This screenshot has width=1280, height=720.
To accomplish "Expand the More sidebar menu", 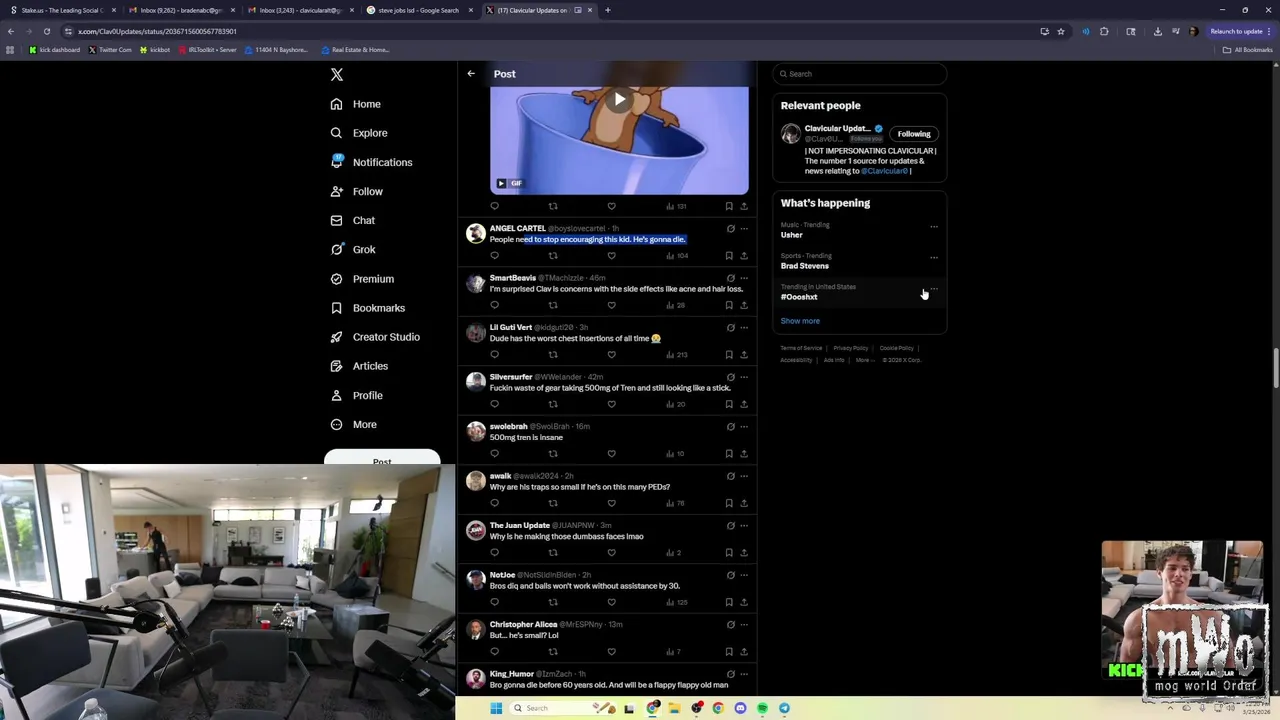I will tap(353, 425).
